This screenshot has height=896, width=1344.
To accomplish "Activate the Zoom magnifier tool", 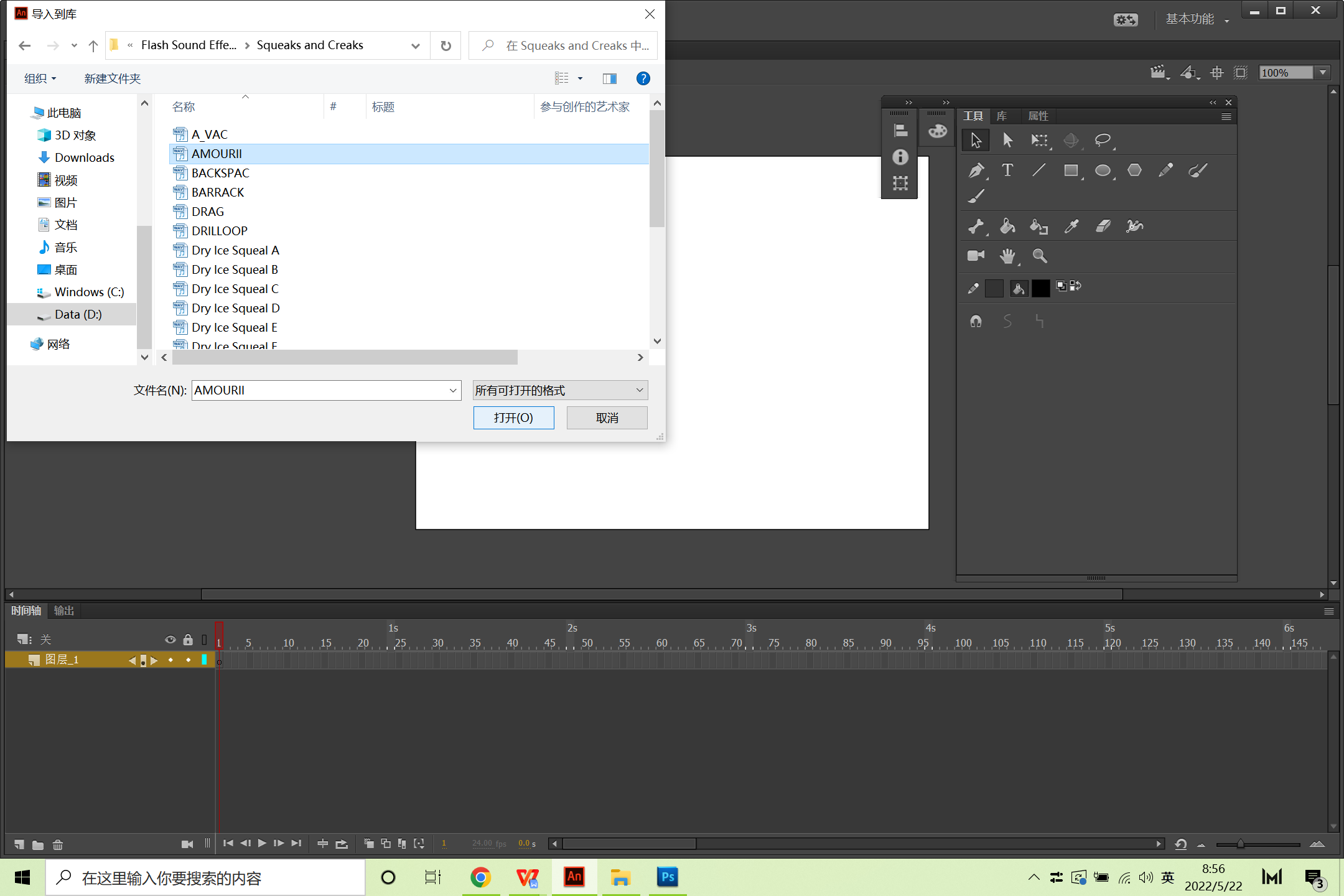I will pyautogui.click(x=1040, y=256).
